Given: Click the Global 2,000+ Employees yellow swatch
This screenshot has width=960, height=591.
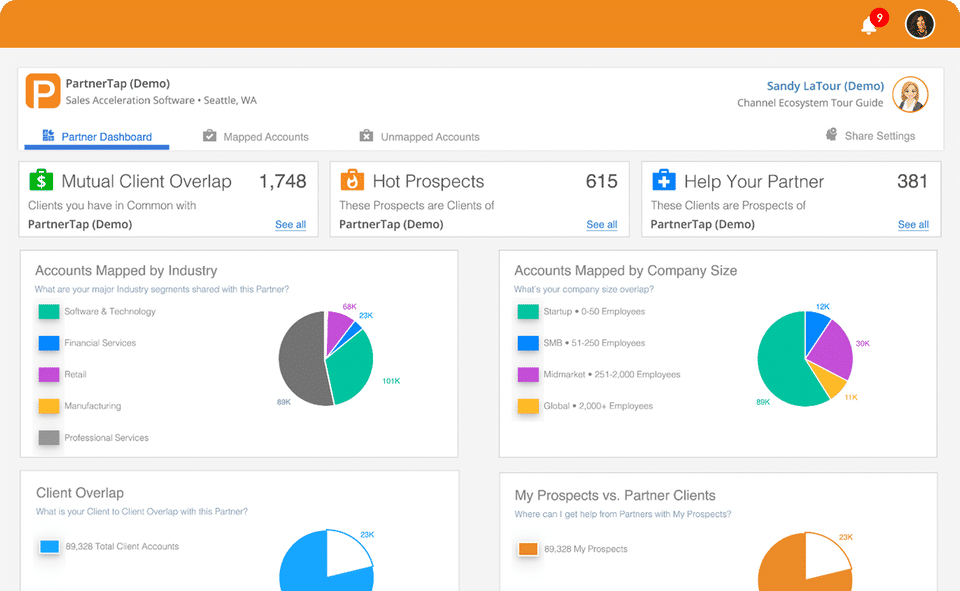Looking at the screenshot, I should [528, 406].
